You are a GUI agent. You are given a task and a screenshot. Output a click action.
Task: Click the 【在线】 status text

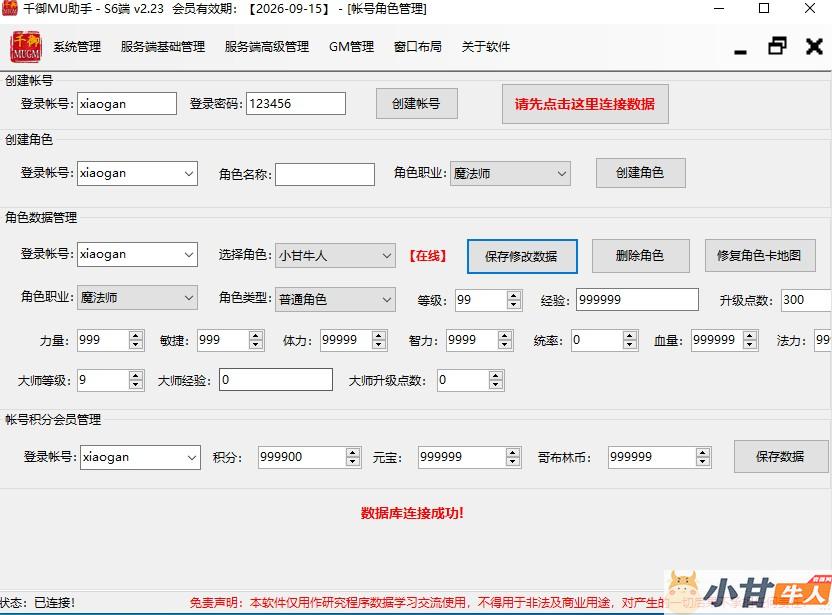(428, 256)
